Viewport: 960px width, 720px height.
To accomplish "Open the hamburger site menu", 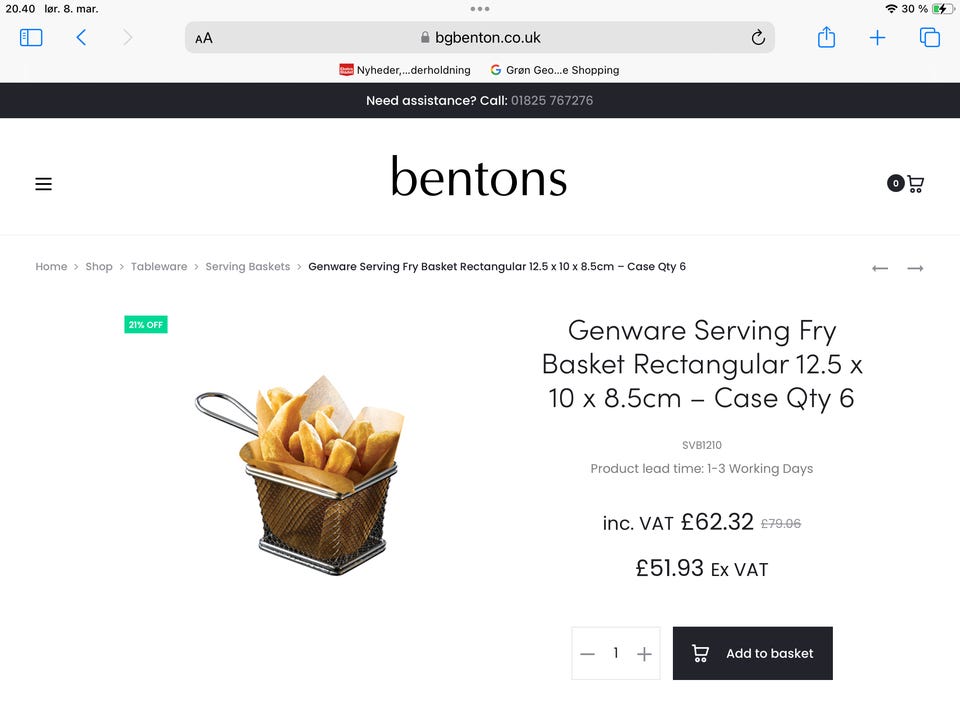I will pyautogui.click(x=43, y=184).
